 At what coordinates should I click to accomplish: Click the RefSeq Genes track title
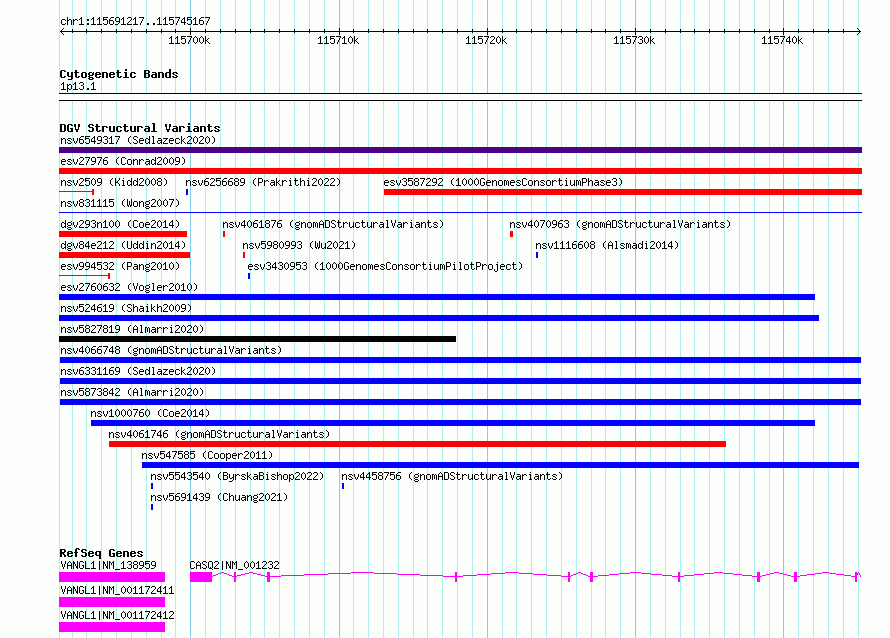pyautogui.click(x=102, y=553)
